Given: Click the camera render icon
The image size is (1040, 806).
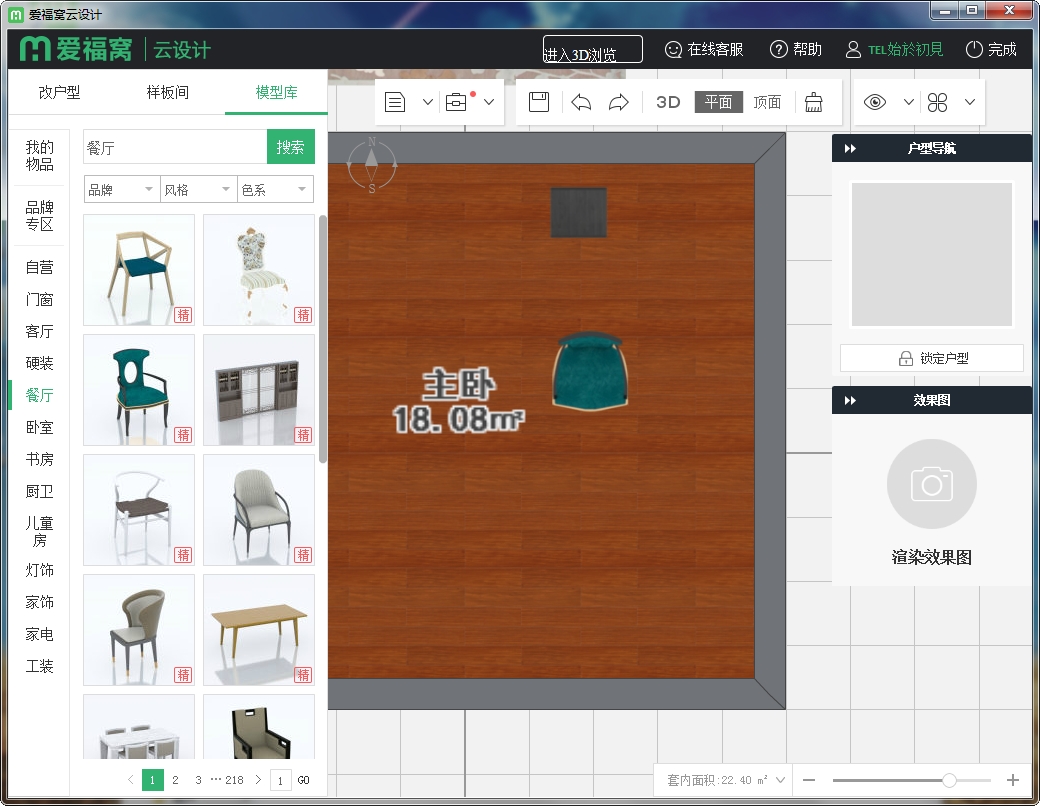Looking at the screenshot, I should (931, 485).
